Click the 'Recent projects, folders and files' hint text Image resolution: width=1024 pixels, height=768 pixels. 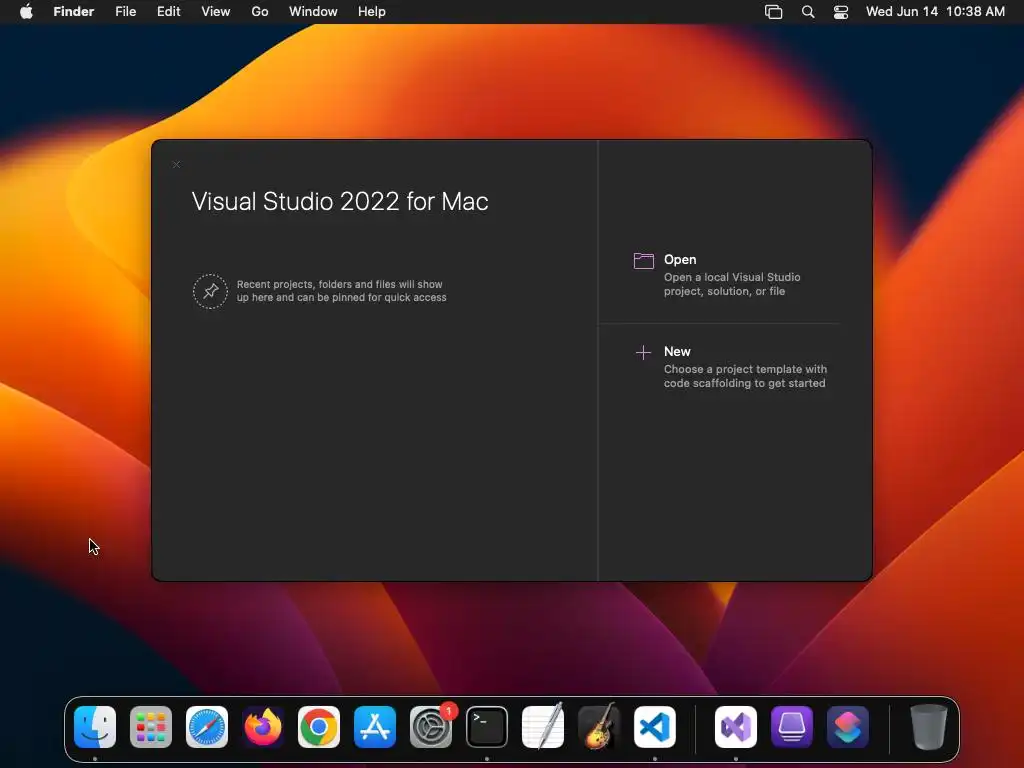(342, 291)
